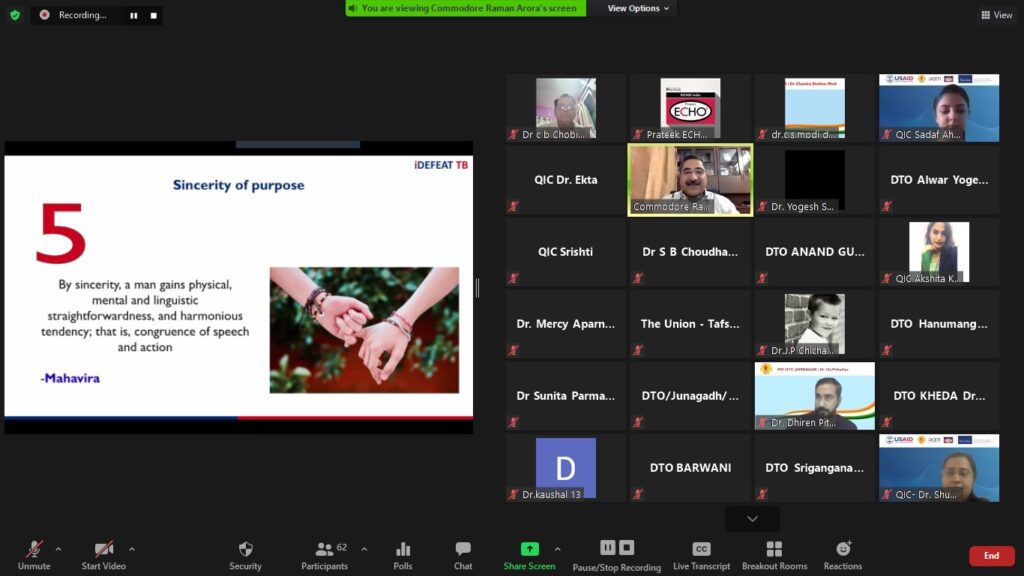
Task: Open the Reactions menu
Action: 843,555
